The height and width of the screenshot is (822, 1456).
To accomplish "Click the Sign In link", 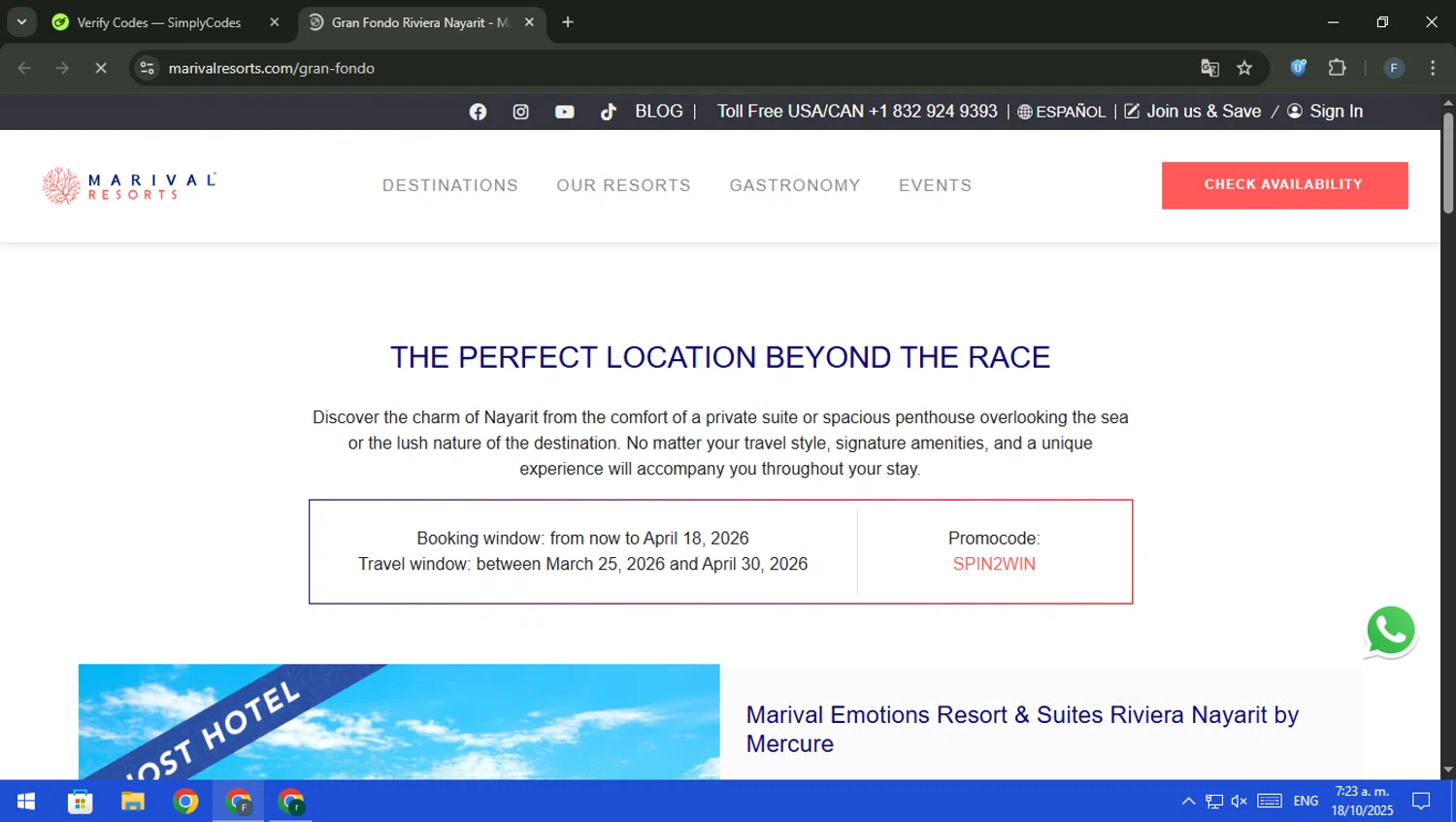I will pyautogui.click(x=1325, y=112).
